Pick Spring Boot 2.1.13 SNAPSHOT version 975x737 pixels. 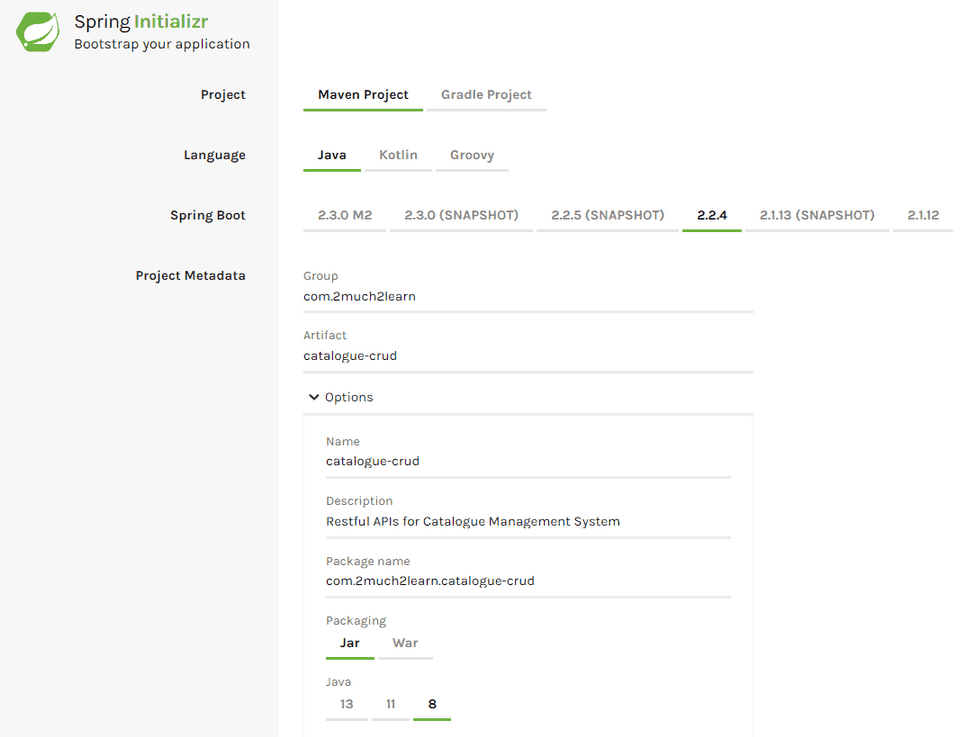(816, 215)
